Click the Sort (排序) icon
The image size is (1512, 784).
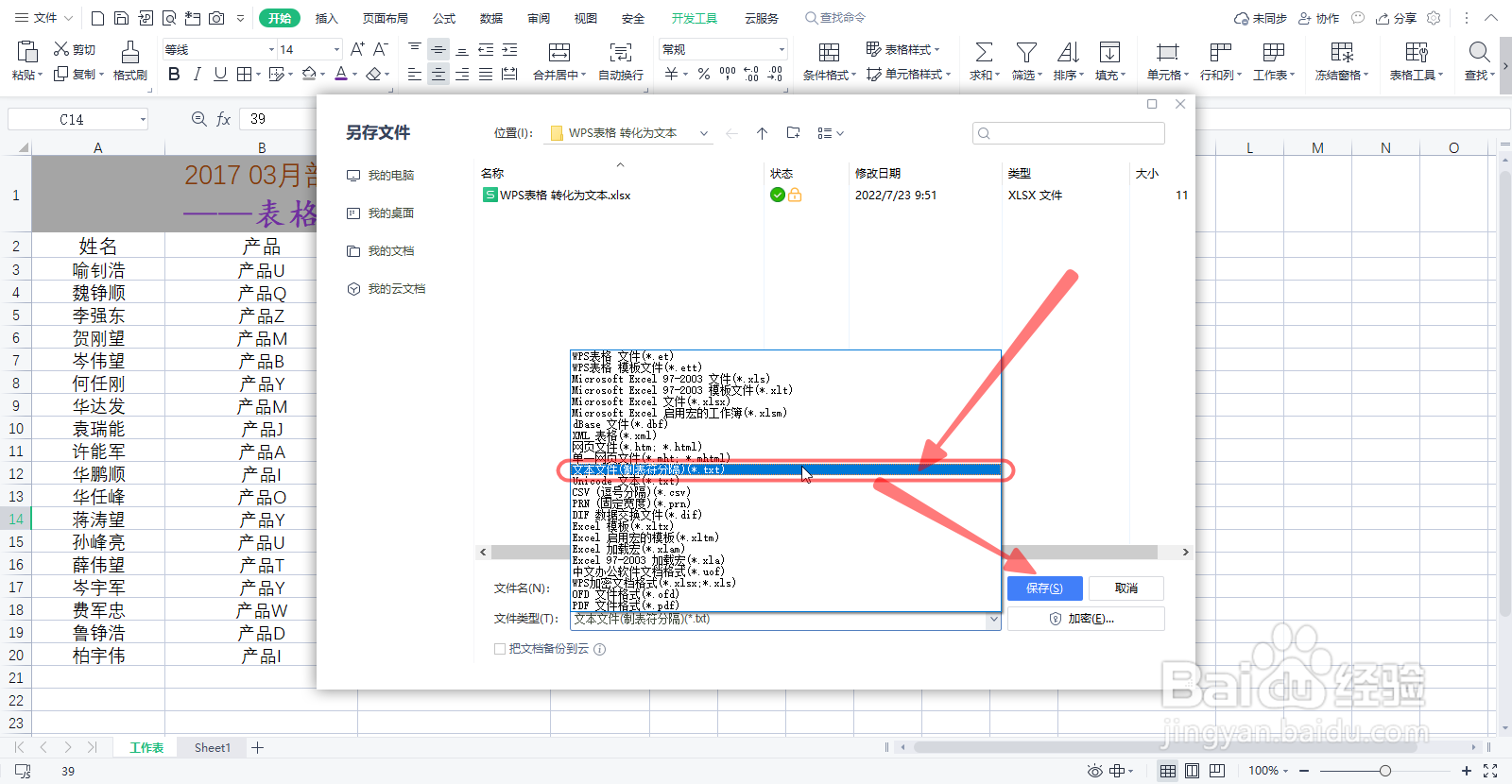point(1068,52)
